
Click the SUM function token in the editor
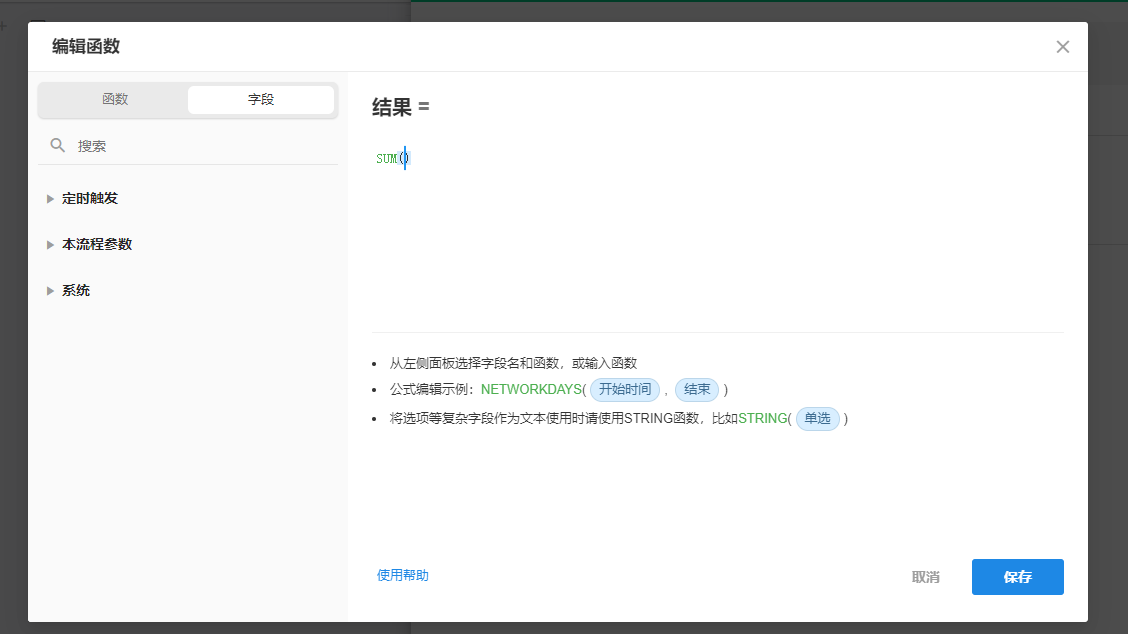tap(385, 157)
